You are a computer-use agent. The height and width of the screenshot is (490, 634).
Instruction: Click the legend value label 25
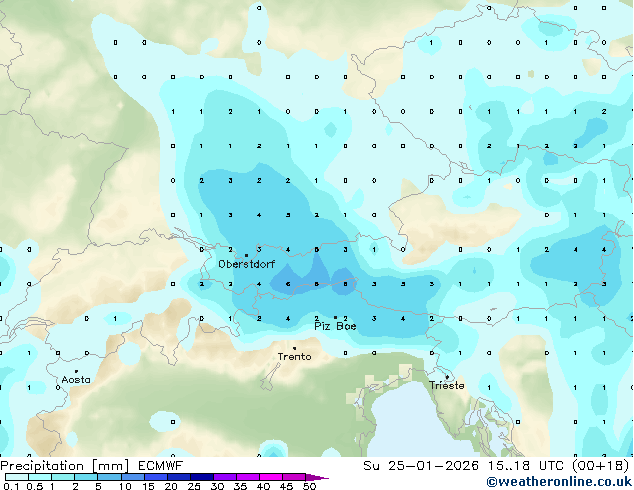click(x=194, y=486)
